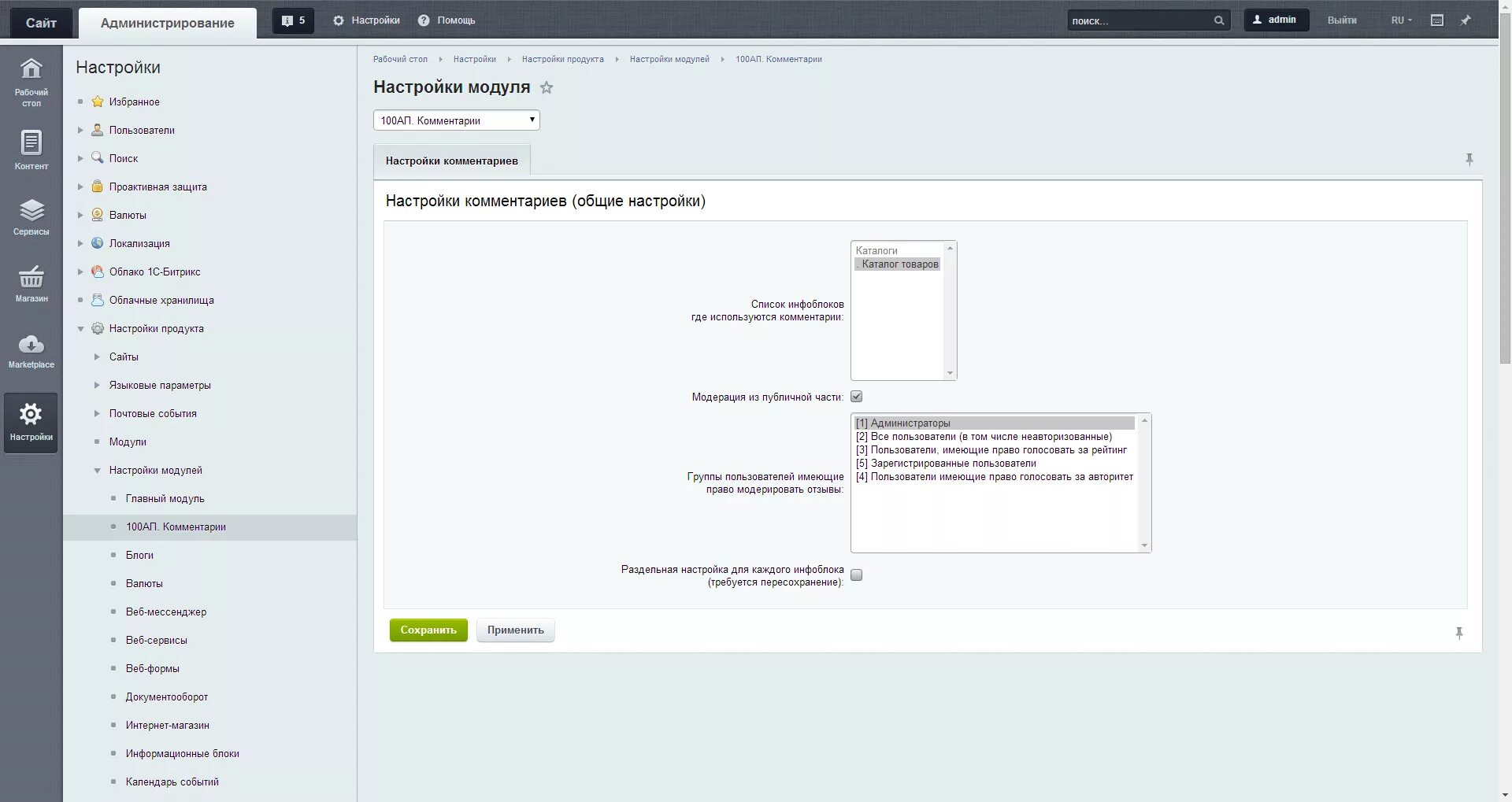Expand the Языковые параметры node

coord(97,385)
